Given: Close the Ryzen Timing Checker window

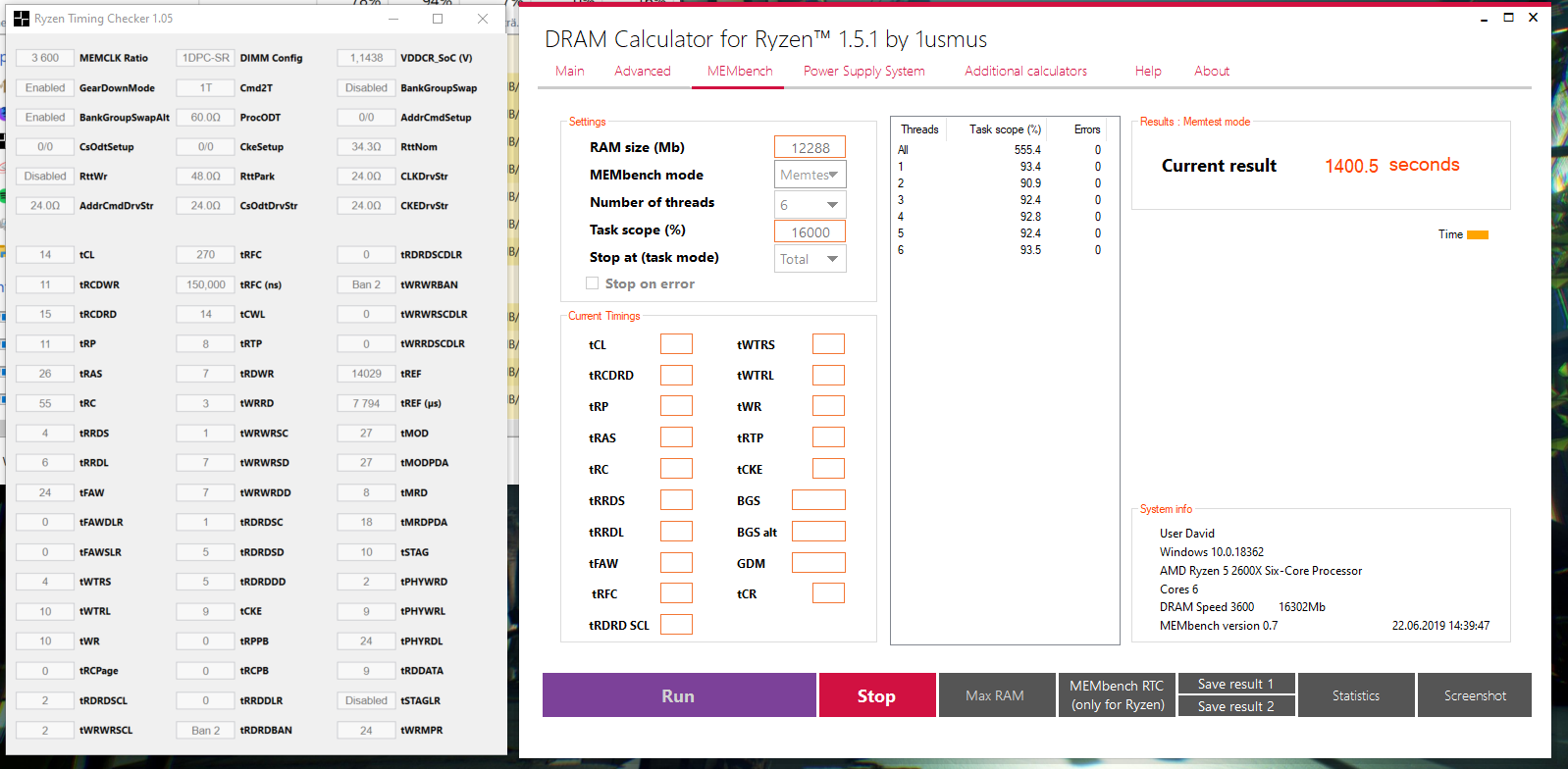Looking at the screenshot, I should click(483, 19).
